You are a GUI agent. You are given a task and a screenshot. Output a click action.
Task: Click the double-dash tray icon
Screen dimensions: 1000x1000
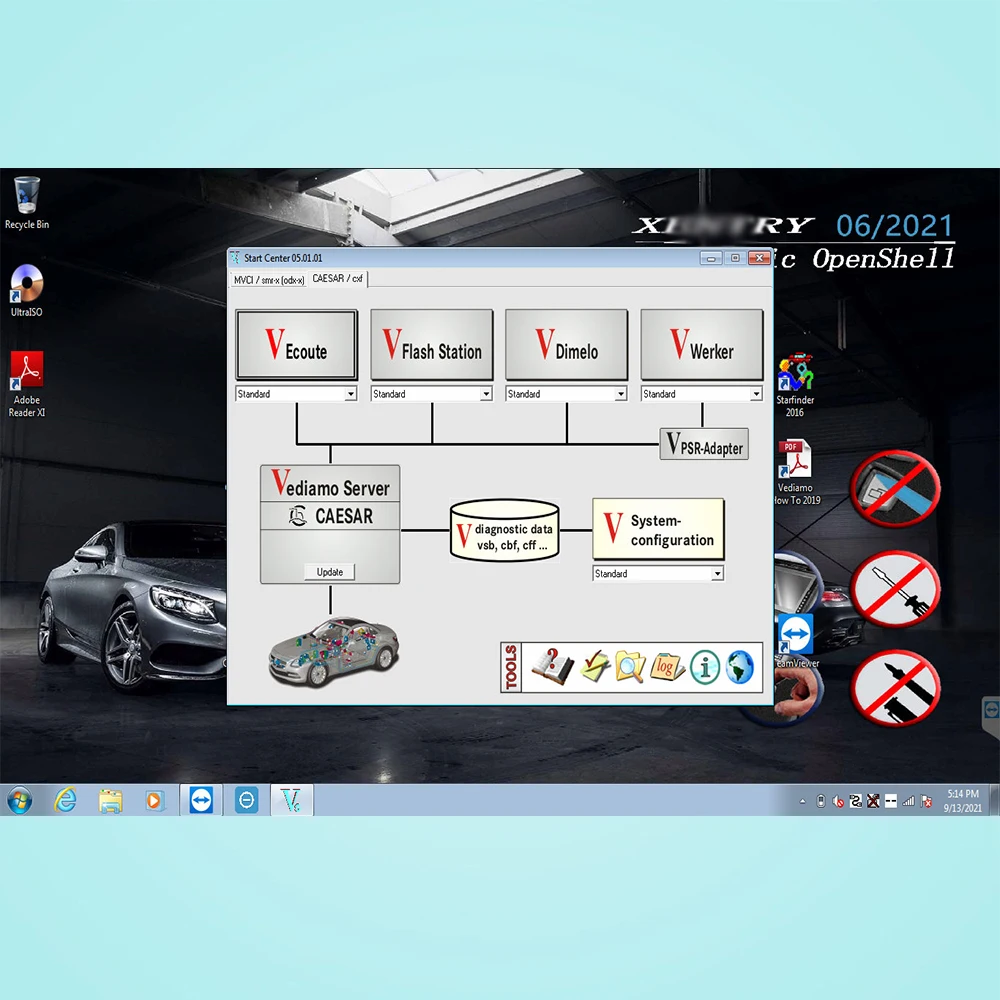coord(891,802)
